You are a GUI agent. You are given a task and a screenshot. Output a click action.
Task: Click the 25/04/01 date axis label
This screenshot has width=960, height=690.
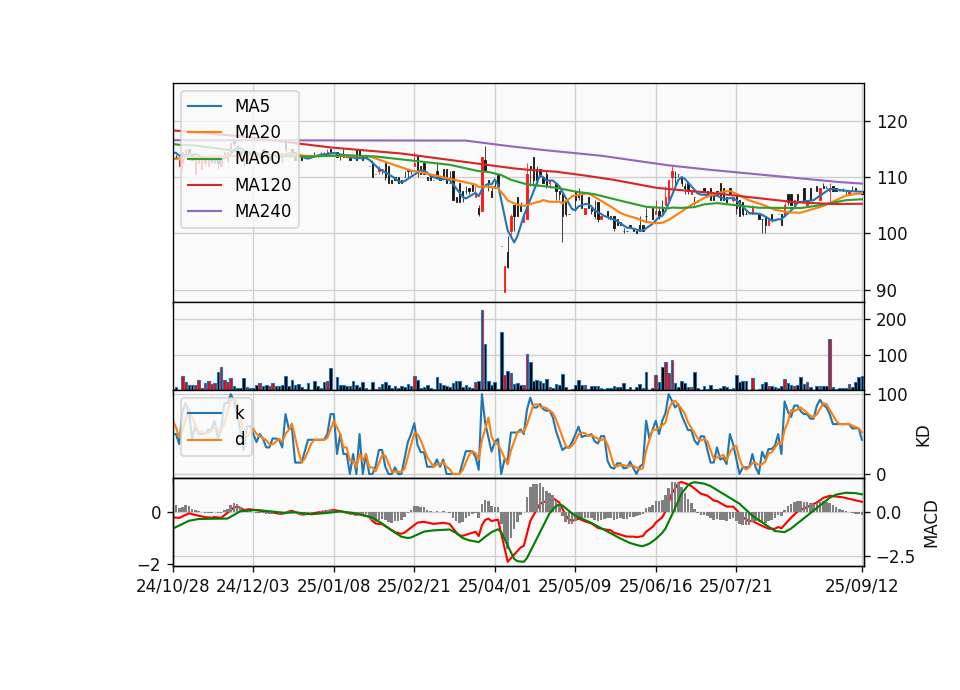(x=494, y=586)
